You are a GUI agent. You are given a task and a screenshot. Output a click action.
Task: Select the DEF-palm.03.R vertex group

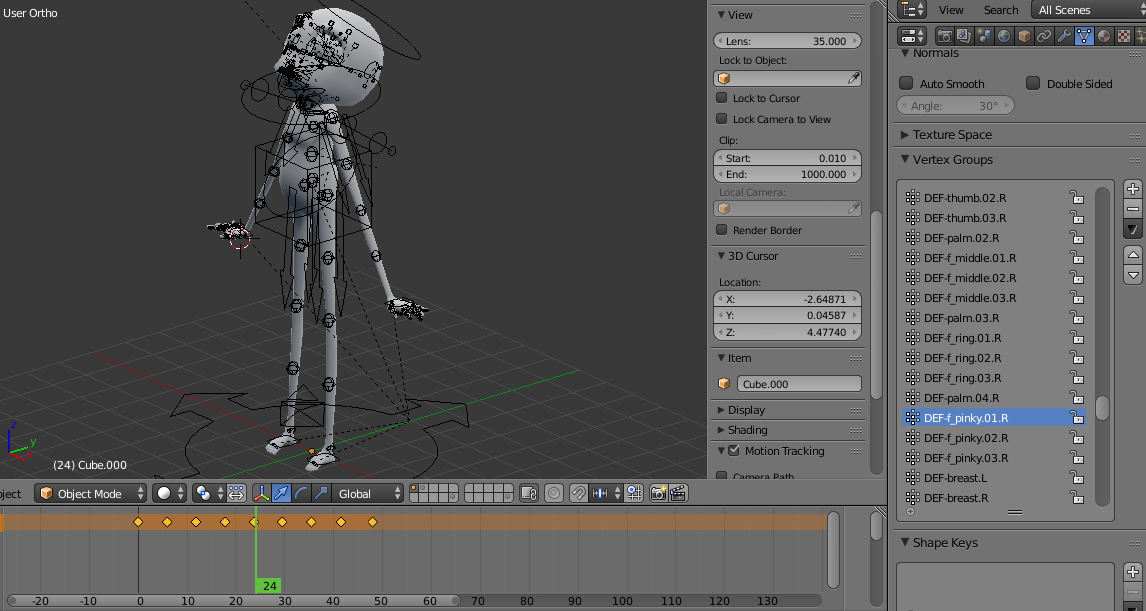coord(961,318)
